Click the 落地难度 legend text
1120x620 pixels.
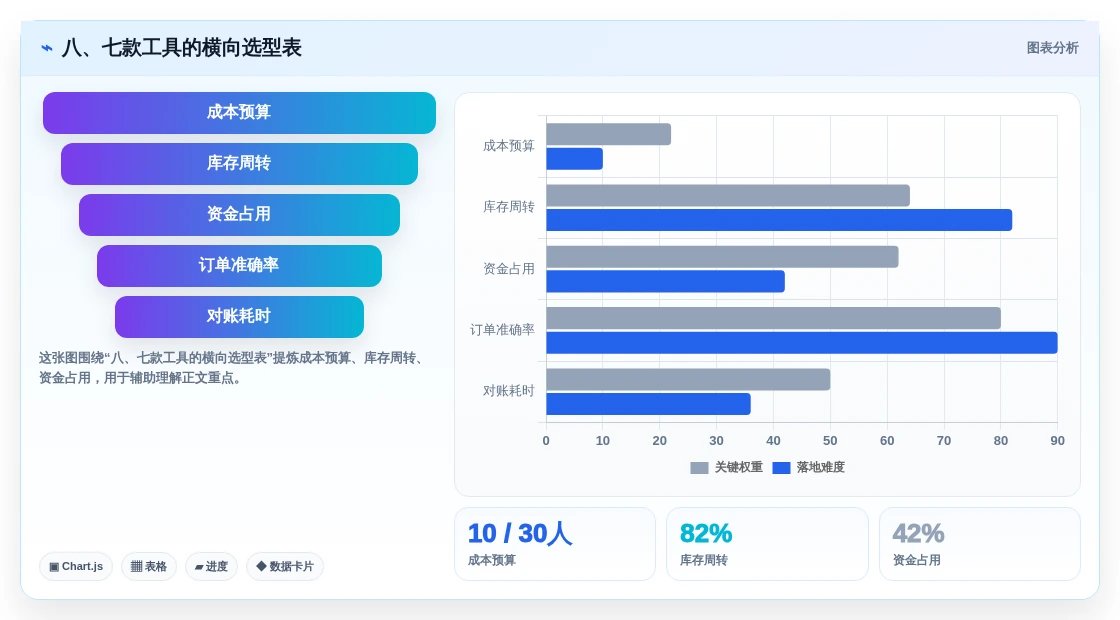821,467
